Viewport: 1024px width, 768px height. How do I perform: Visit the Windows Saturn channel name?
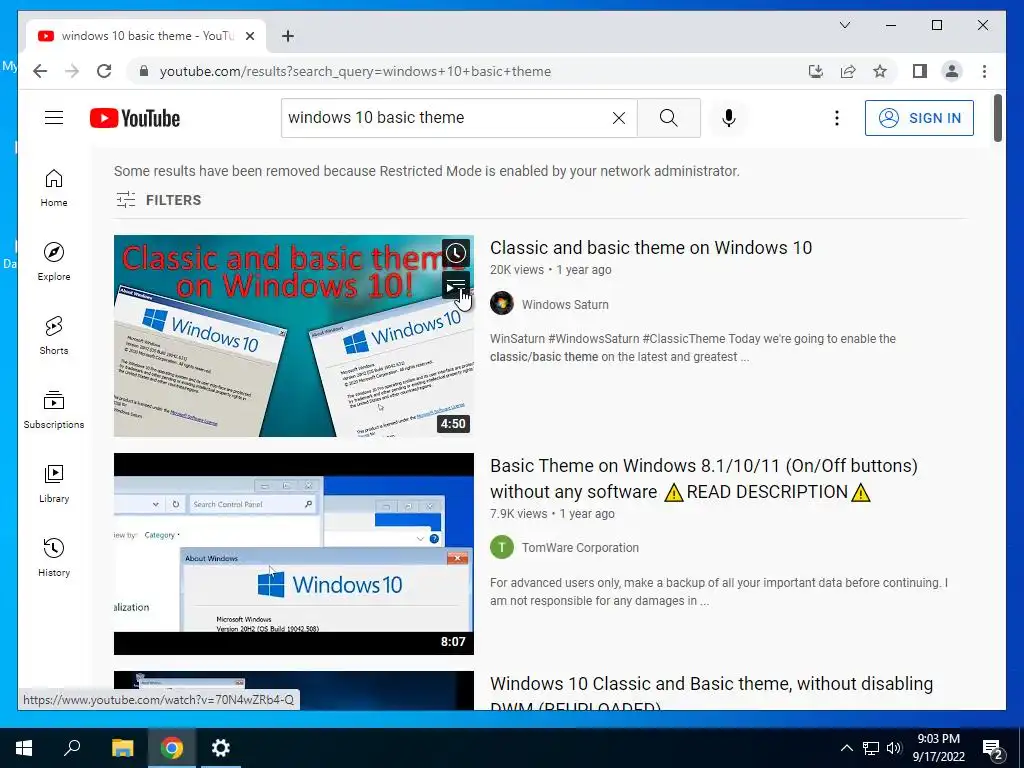[565, 304]
